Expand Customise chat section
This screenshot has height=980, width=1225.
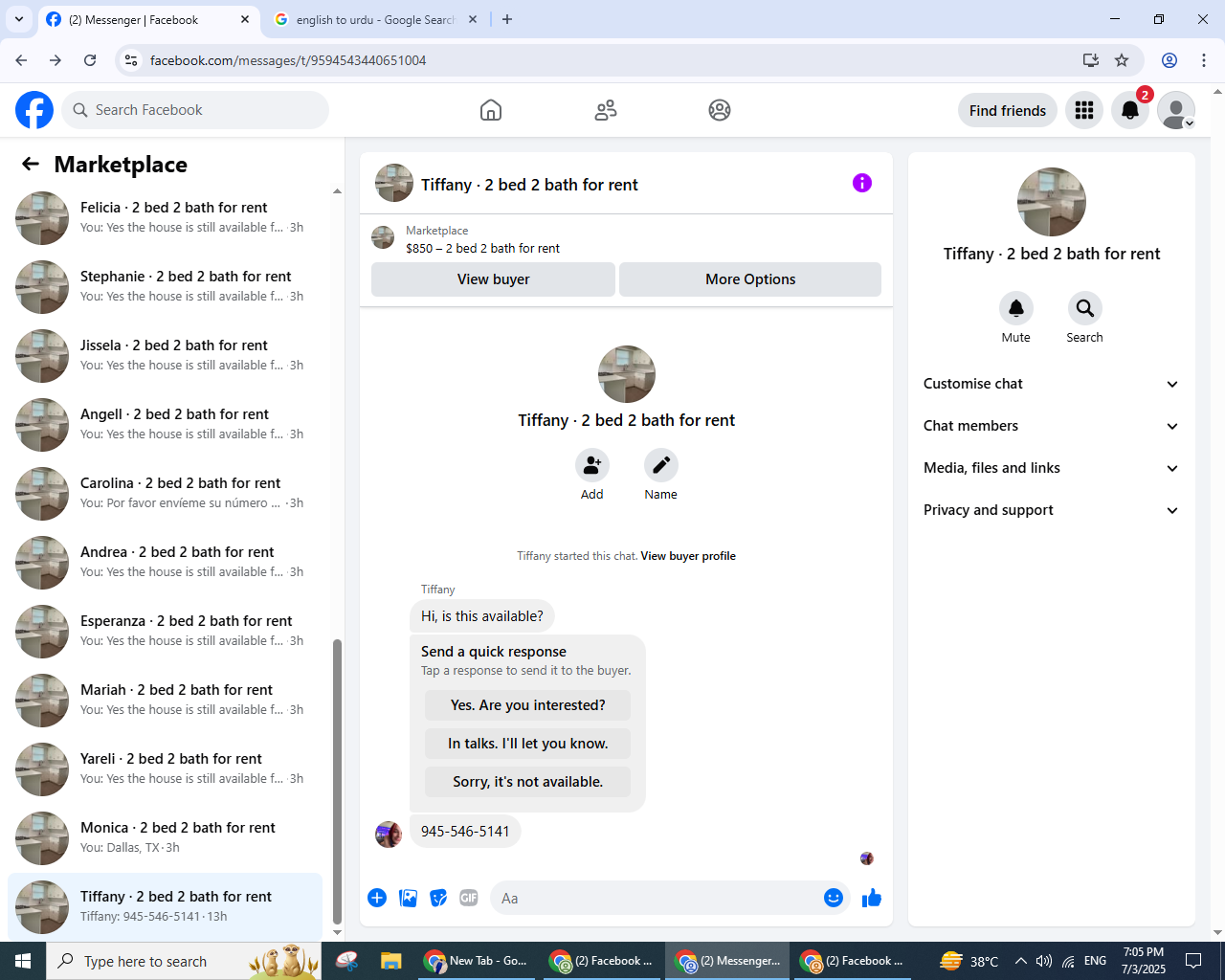point(1051,384)
